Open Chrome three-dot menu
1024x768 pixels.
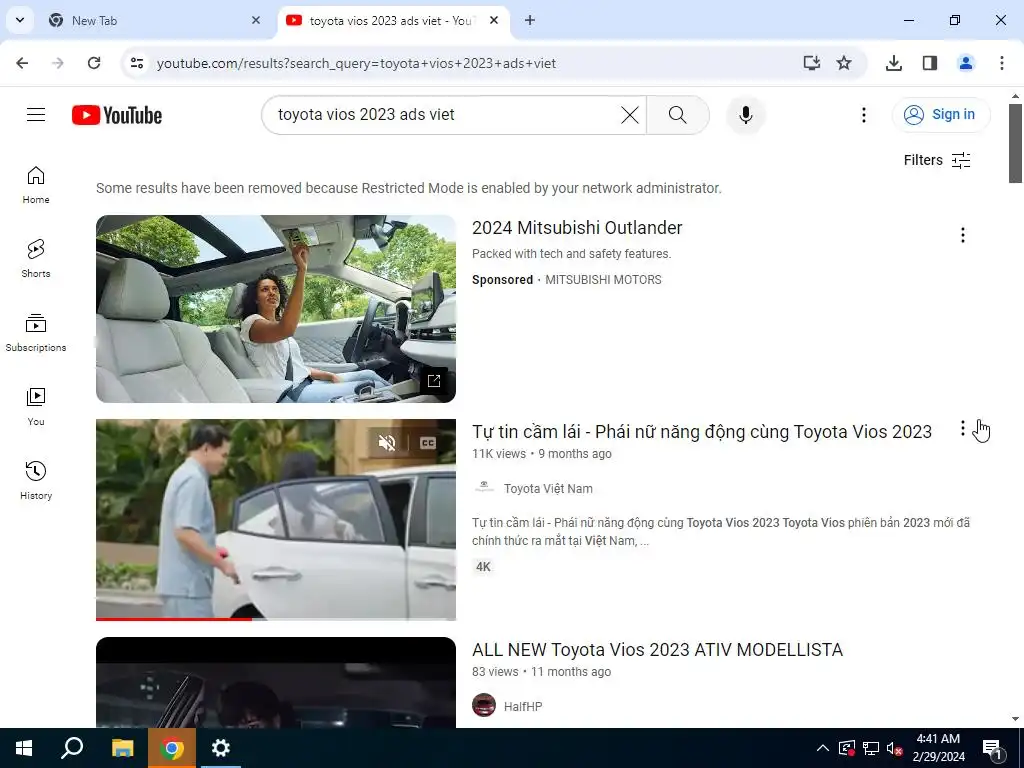coord(1002,63)
